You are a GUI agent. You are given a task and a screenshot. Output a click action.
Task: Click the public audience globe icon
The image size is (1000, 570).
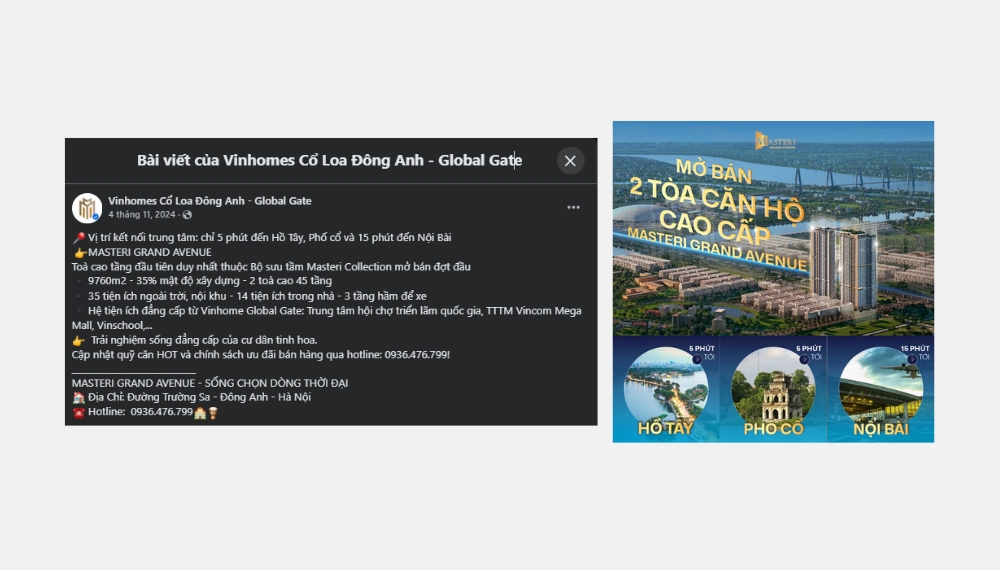(x=188, y=215)
